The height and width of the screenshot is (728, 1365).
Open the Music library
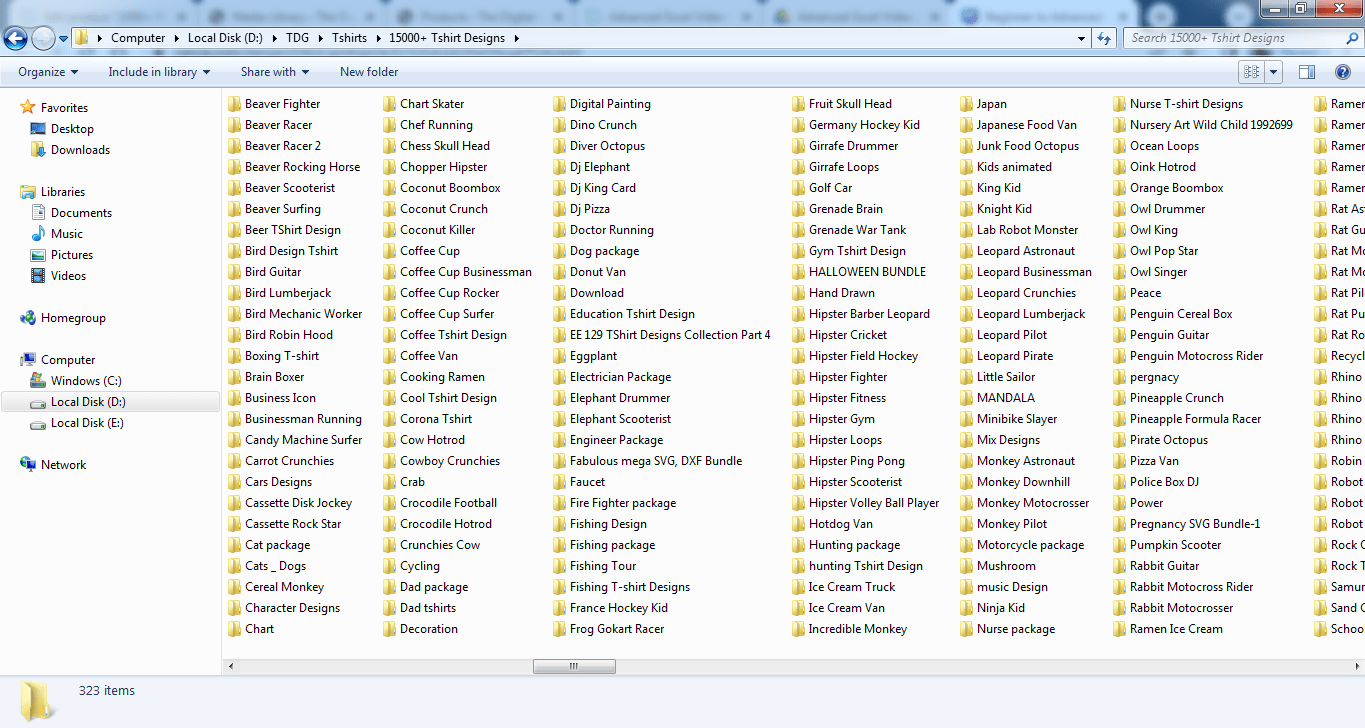67,234
